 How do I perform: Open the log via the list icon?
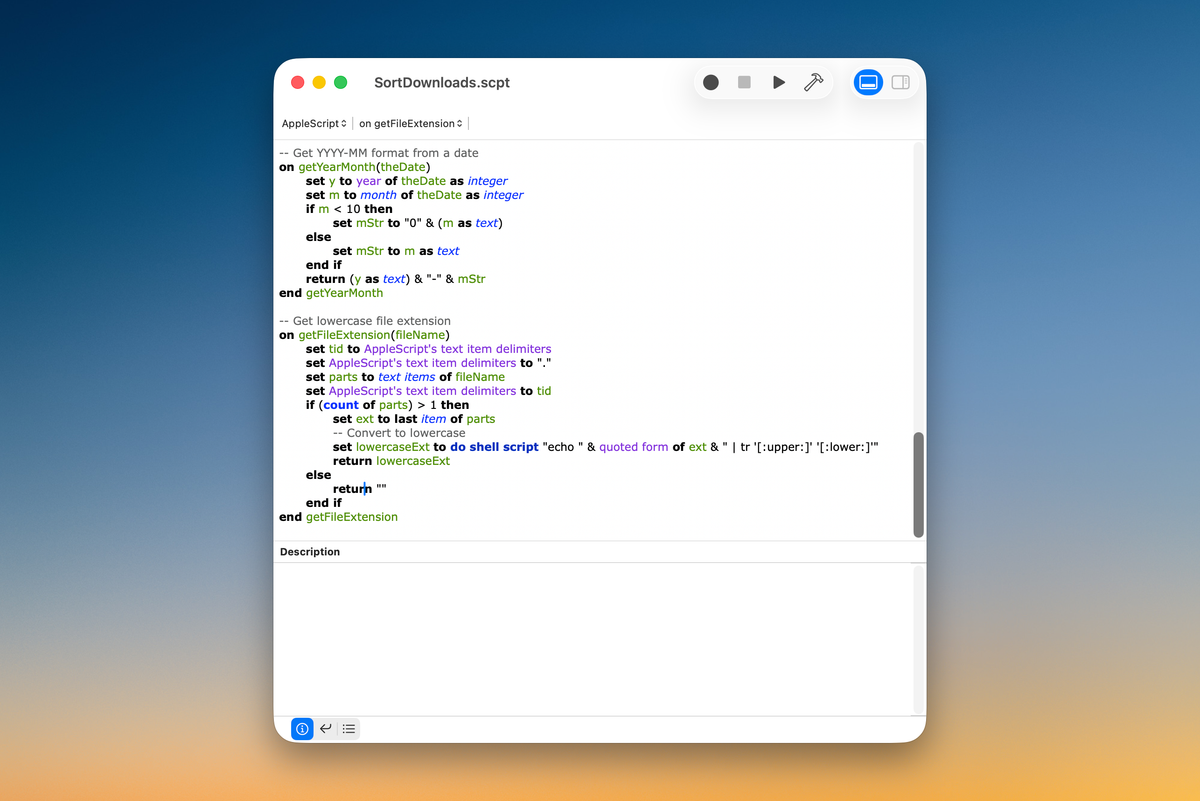click(348, 729)
